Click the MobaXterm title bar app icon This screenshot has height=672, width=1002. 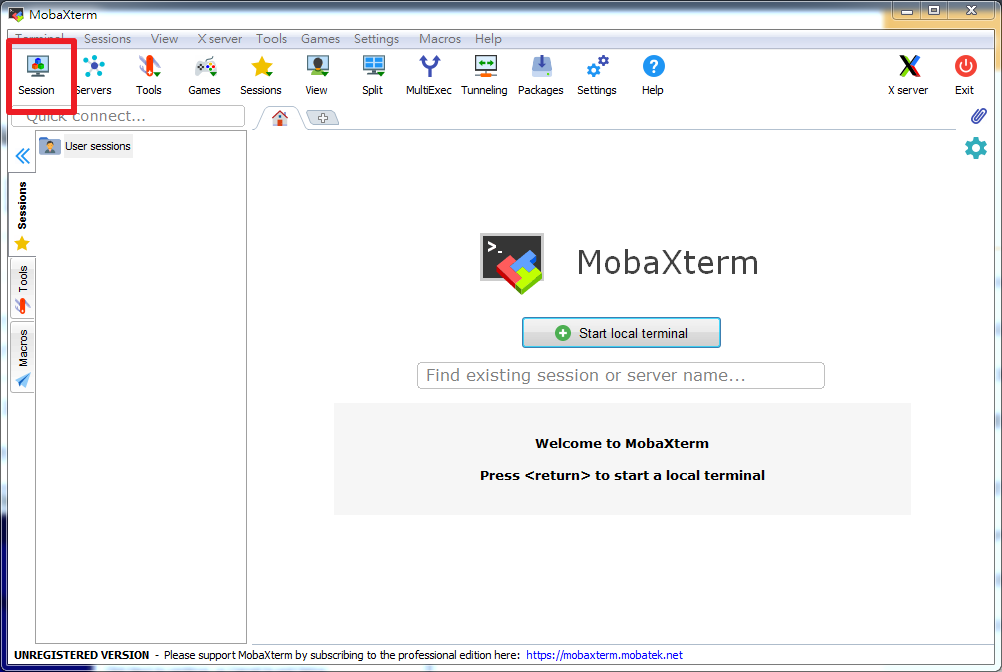pyautogui.click(x=16, y=14)
